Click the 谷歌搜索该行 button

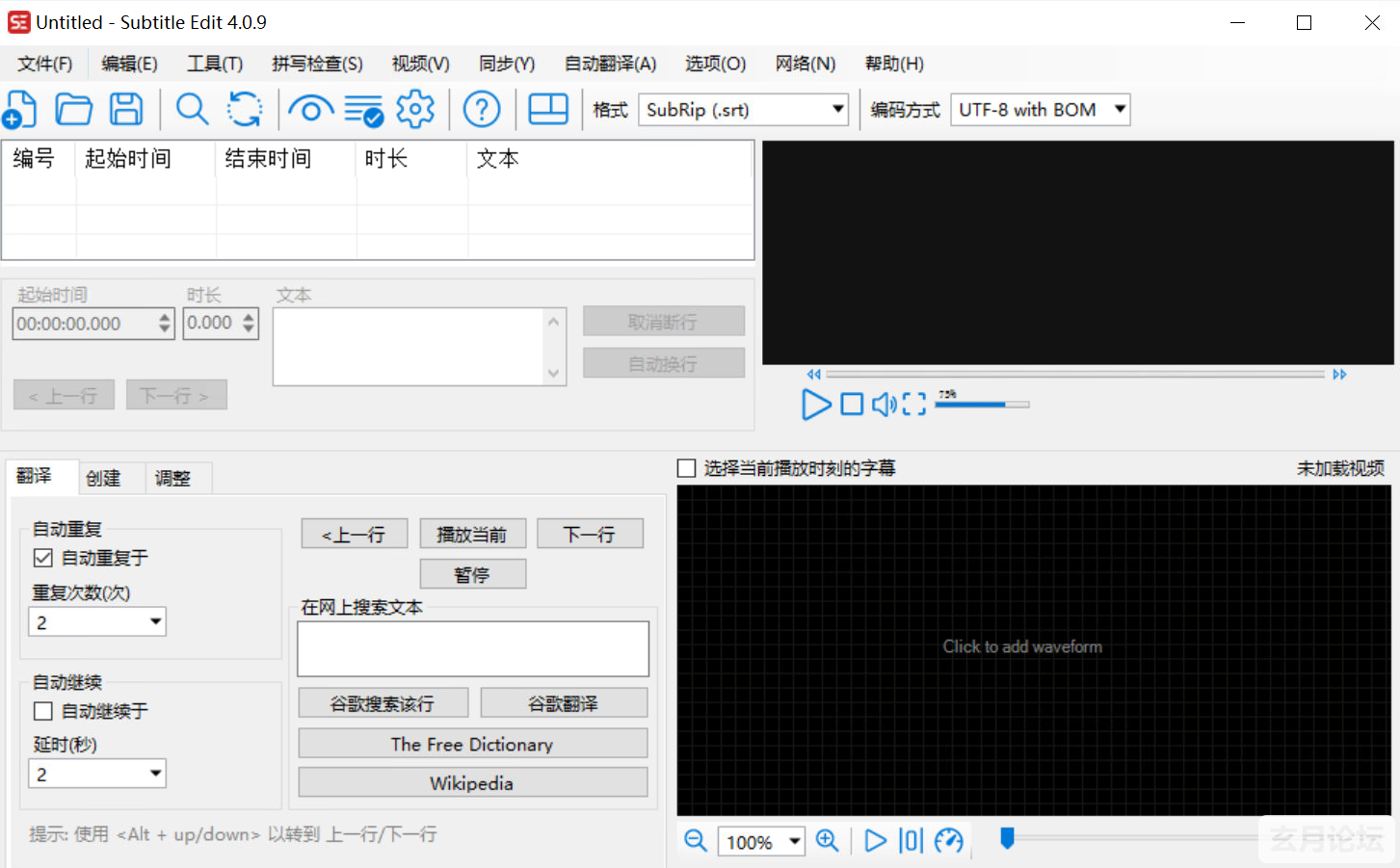383,703
